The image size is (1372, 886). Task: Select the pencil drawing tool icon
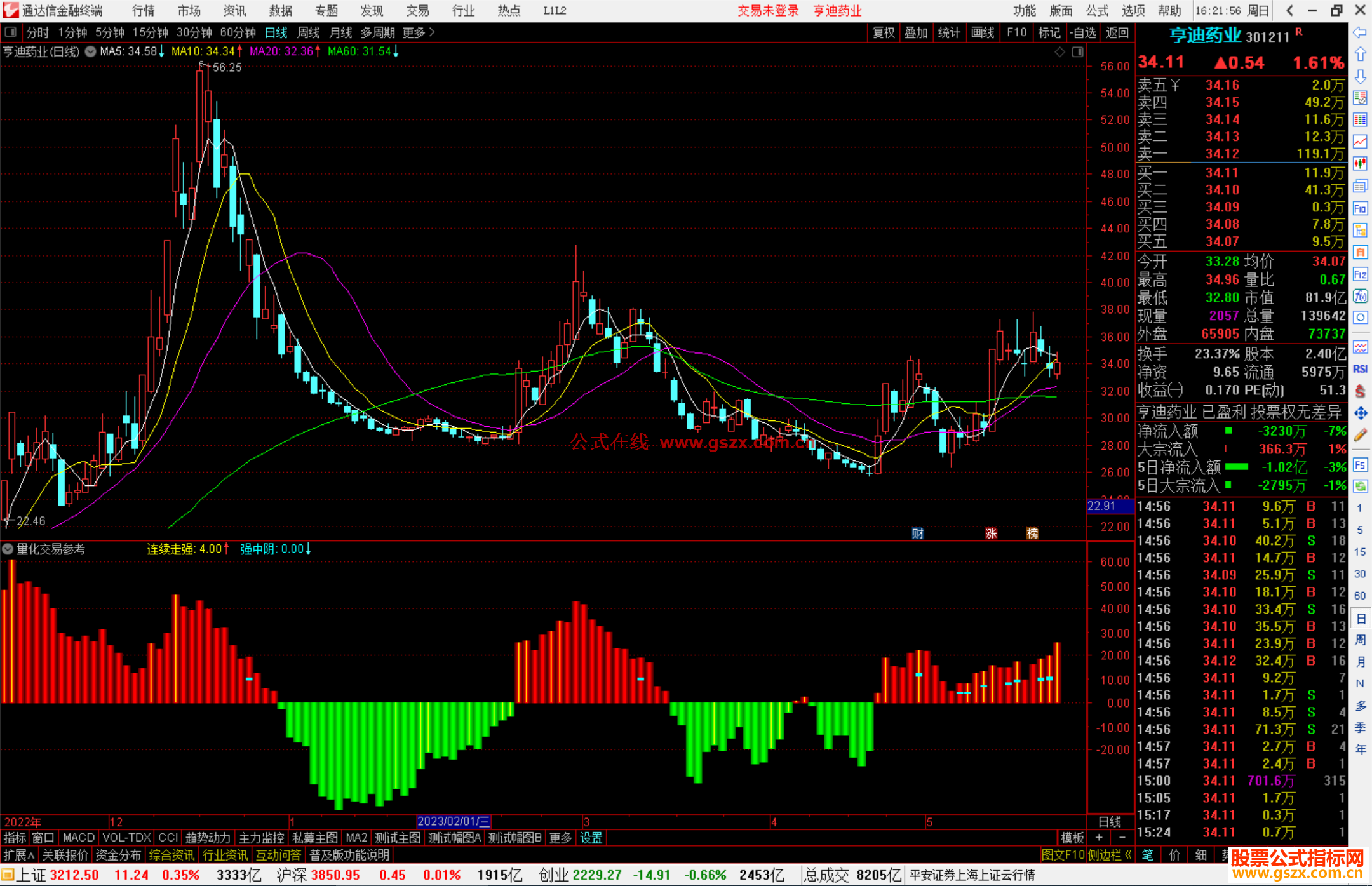coord(1360,436)
